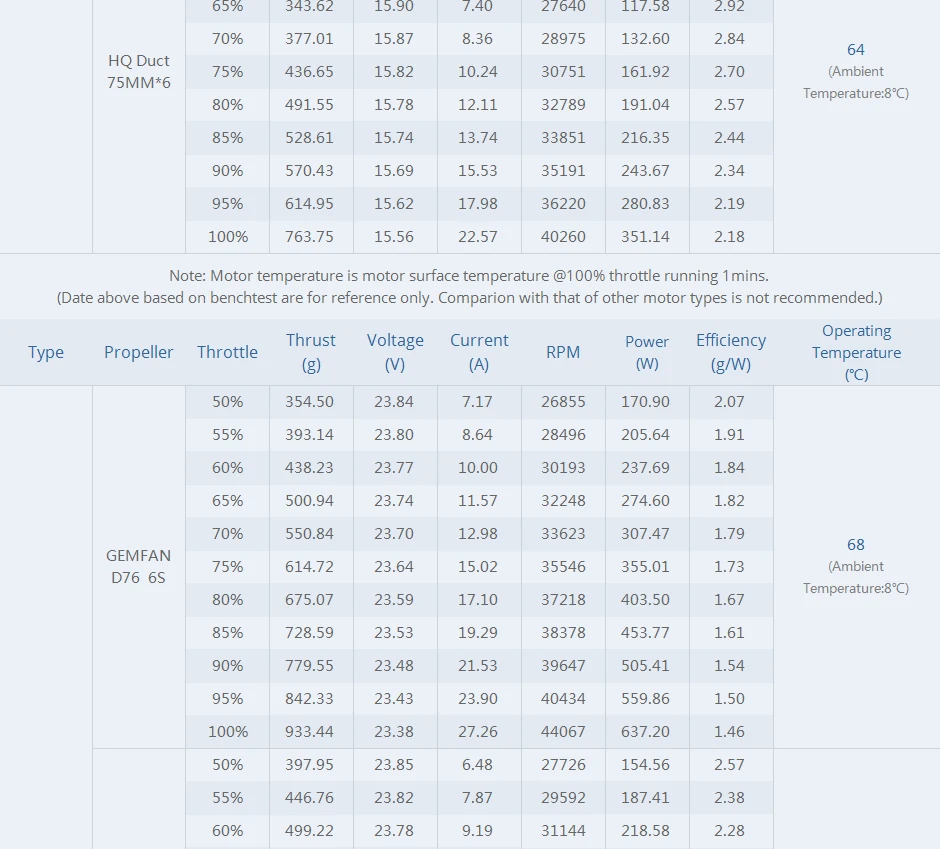Select the GEMFAN D76 6S propeller cell
The width and height of the screenshot is (940, 849).
(138, 567)
